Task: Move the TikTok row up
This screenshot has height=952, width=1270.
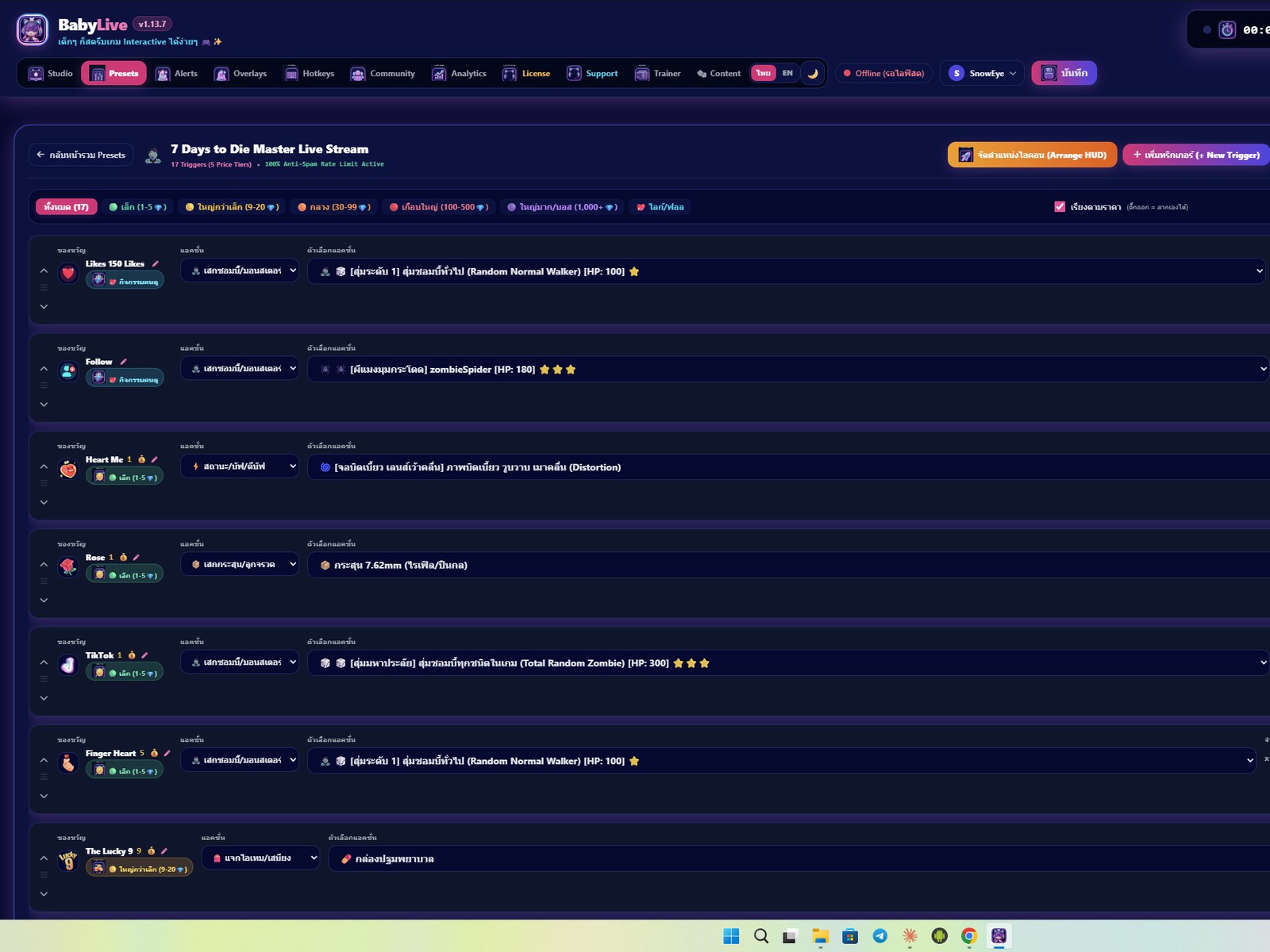Action: [x=44, y=662]
